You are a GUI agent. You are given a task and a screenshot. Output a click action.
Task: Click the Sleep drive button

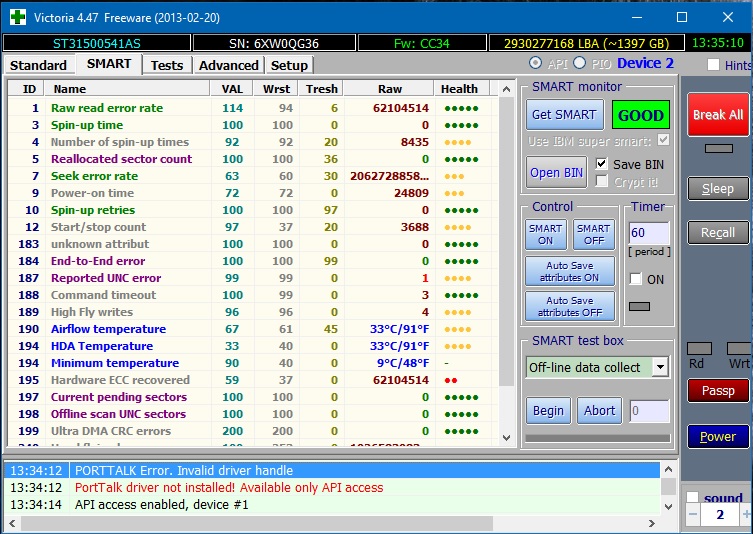pyautogui.click(x=717, y=188)
